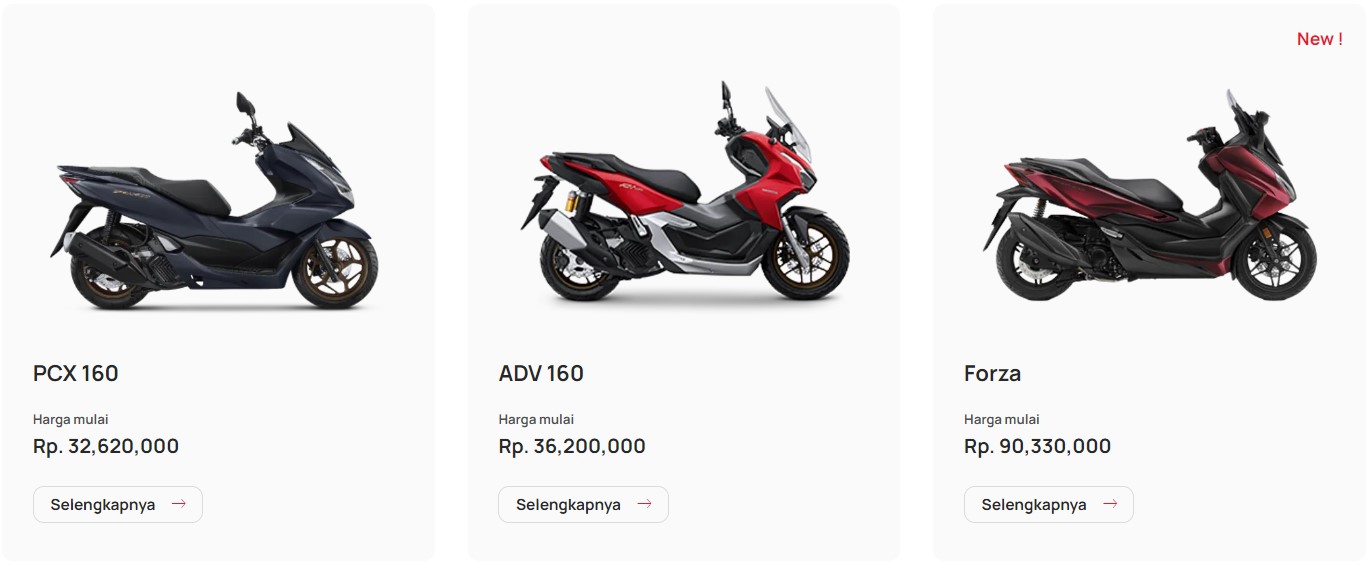Select the red ADV 160 scooter image
Image resolution: width=1366 pixels, height=565 pixels.
[x=684, y=195]
